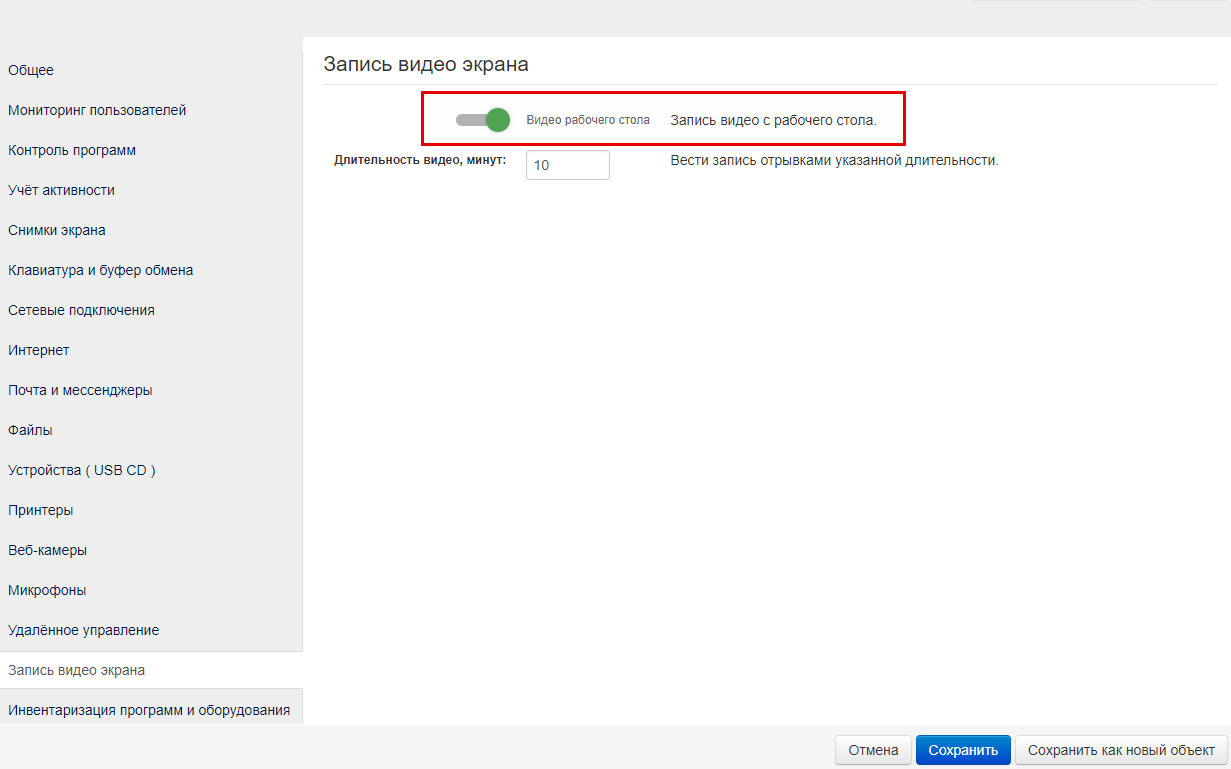1231x769 pixels.
Task: Select Файлы in the sidebar
Action: tap(30, 430)
